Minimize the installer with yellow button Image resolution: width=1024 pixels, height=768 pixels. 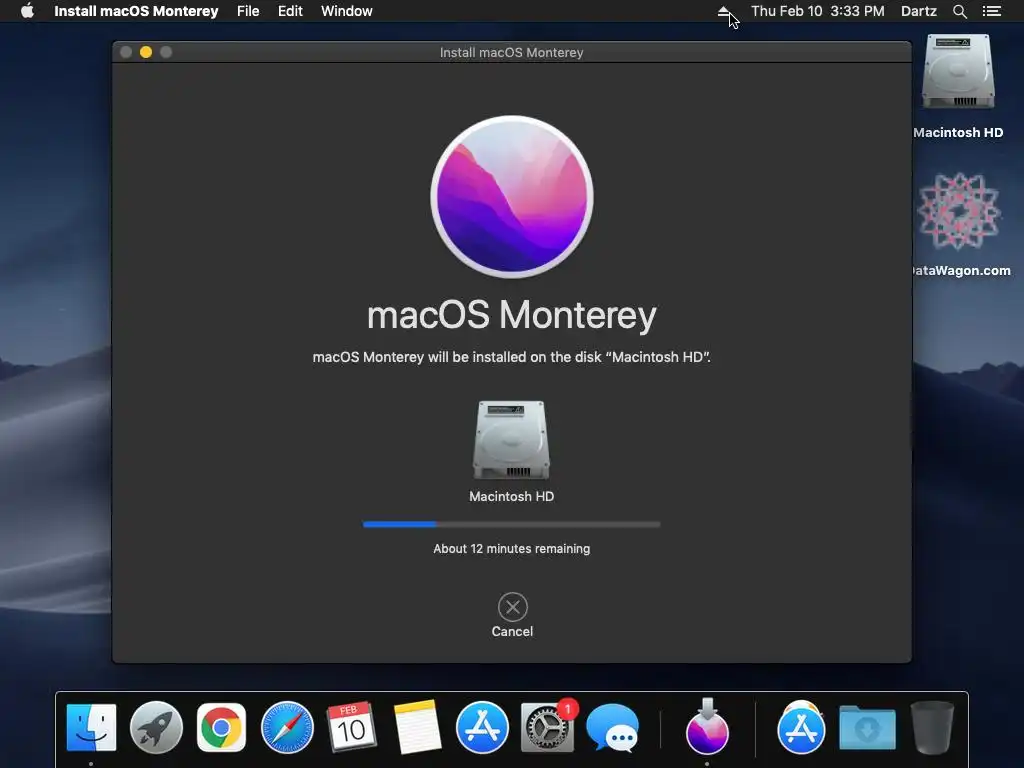point(146,52)
